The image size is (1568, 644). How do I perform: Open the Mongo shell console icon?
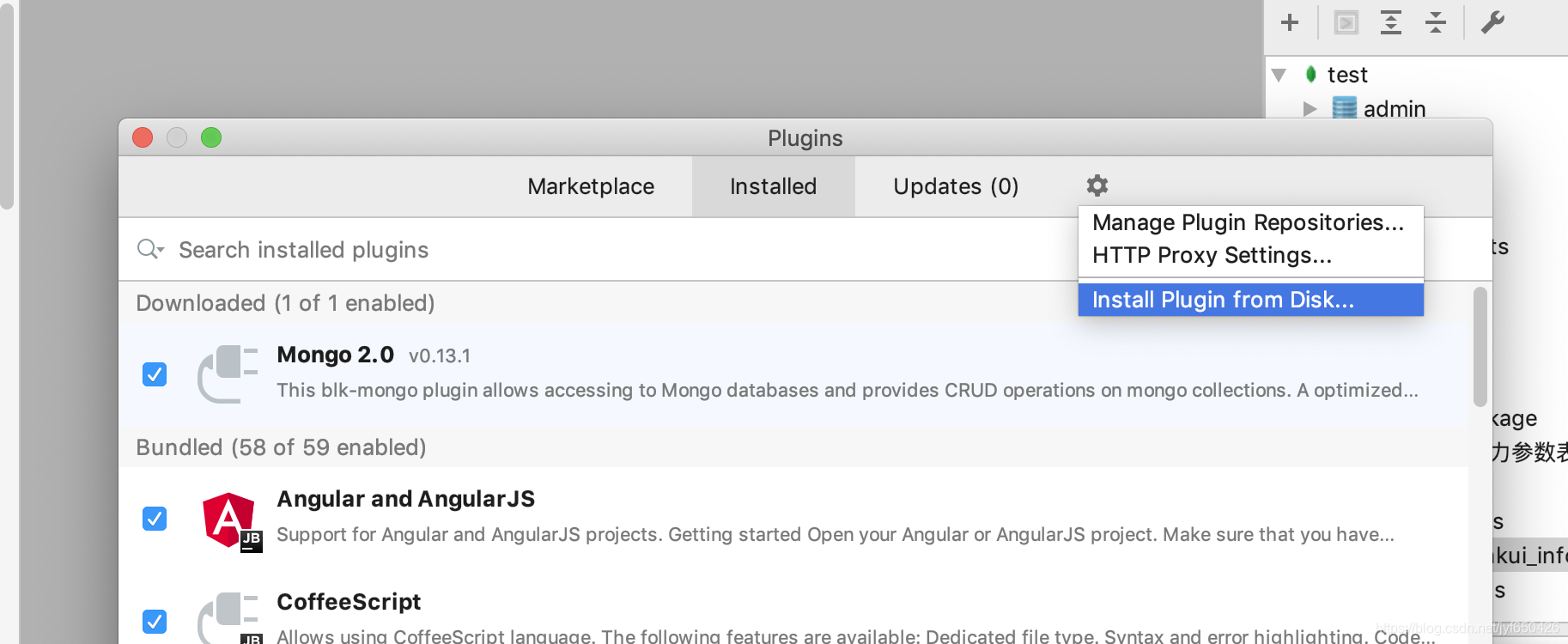[x=1346, y=22]
